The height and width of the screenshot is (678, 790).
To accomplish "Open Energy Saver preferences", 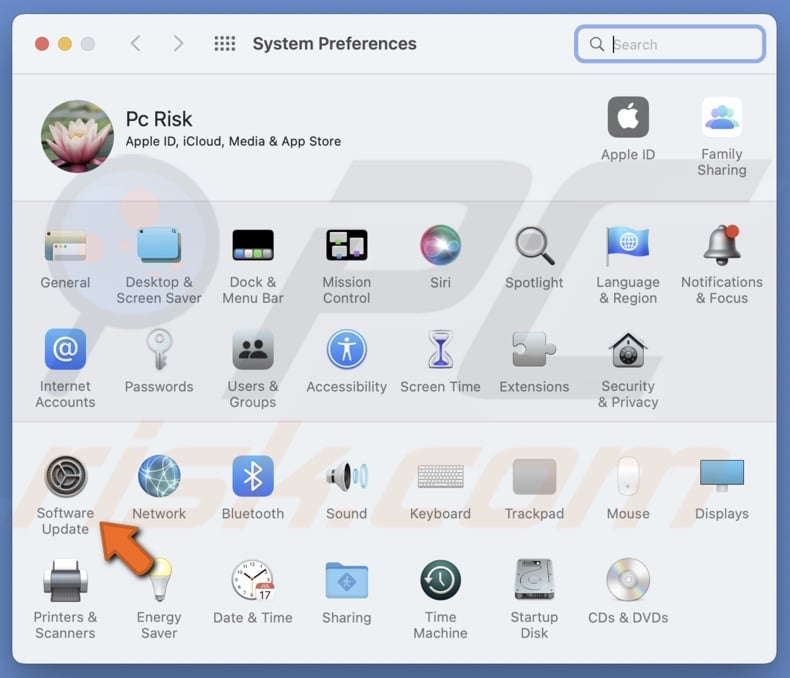I will [x=160, y=580].
